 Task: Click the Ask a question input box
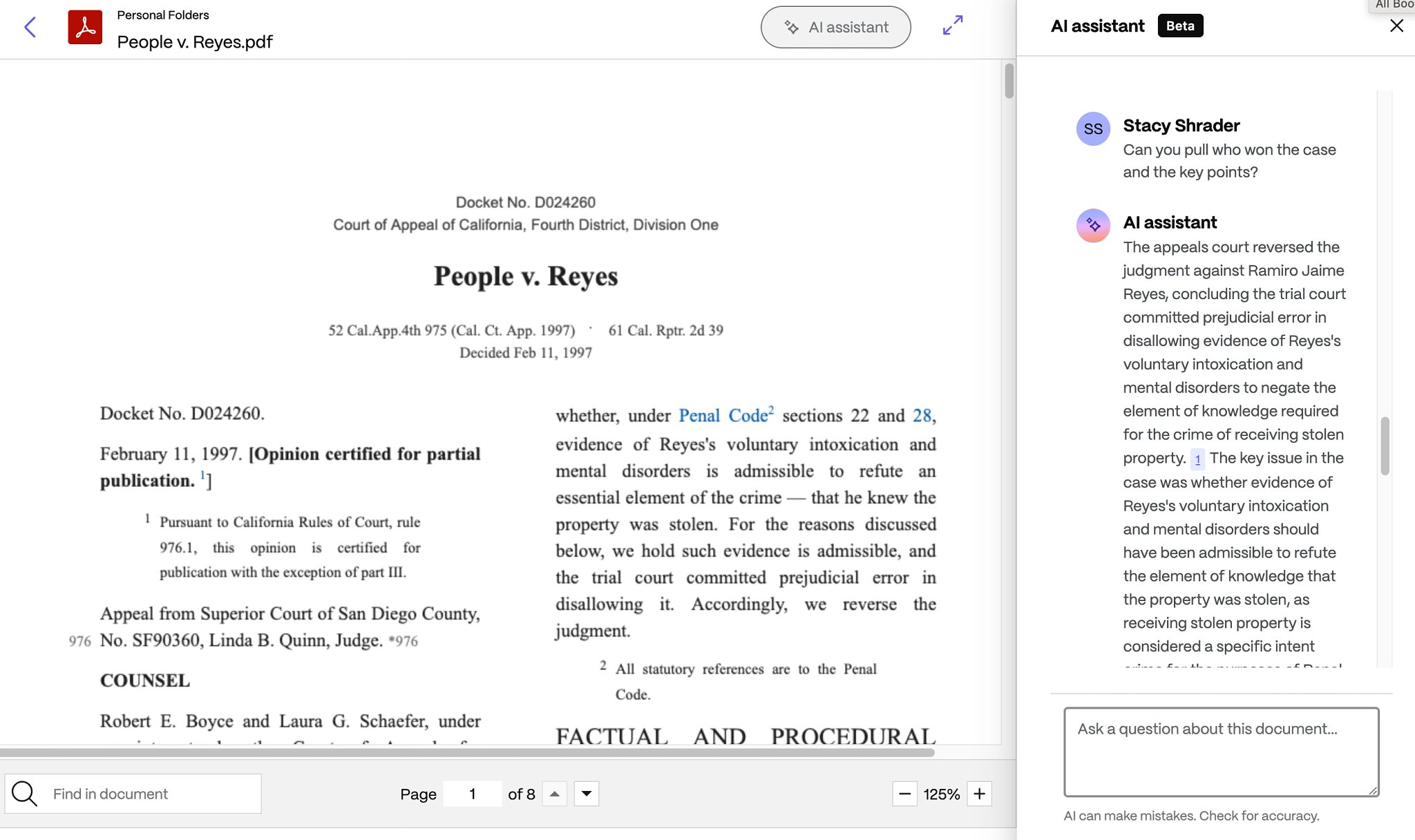coord(1220,752)
